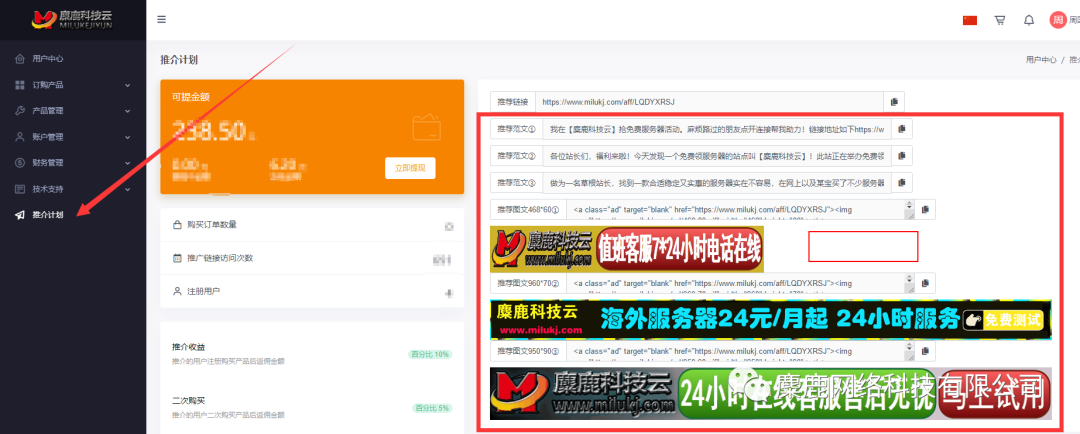Click the 推荐范文③ text field
Screen dimensions: 1080x434
717,183
